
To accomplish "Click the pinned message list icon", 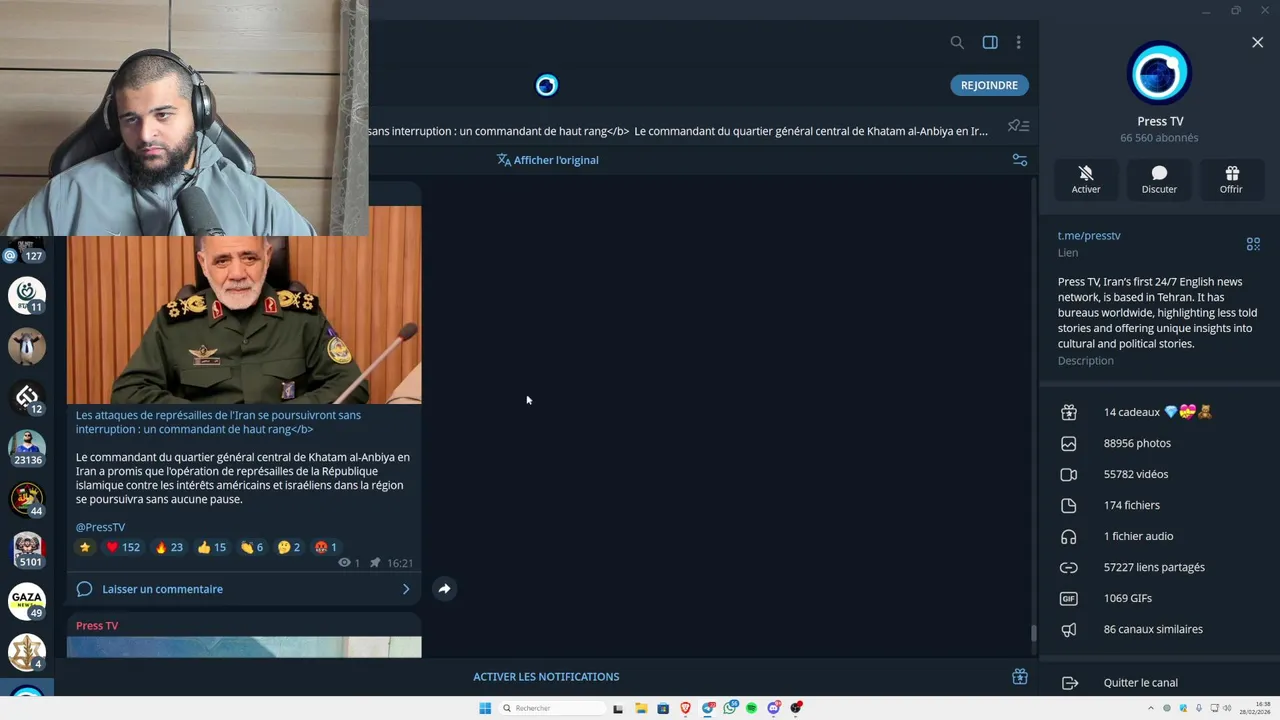I will tap(1018, 126).
